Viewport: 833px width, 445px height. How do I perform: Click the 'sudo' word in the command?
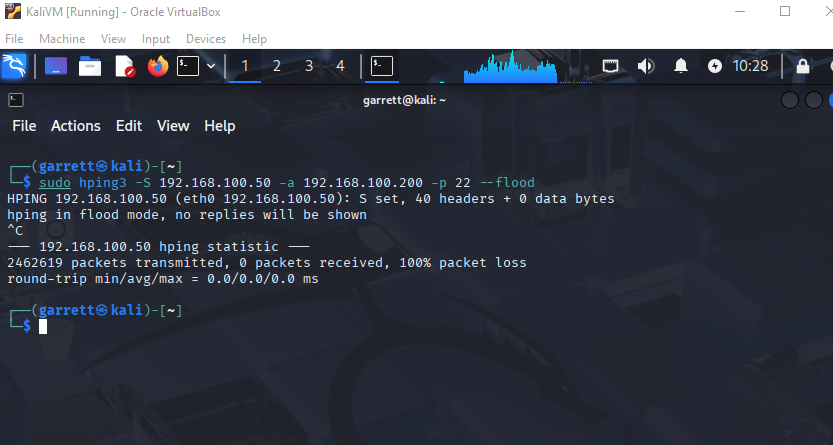(55, 183)
